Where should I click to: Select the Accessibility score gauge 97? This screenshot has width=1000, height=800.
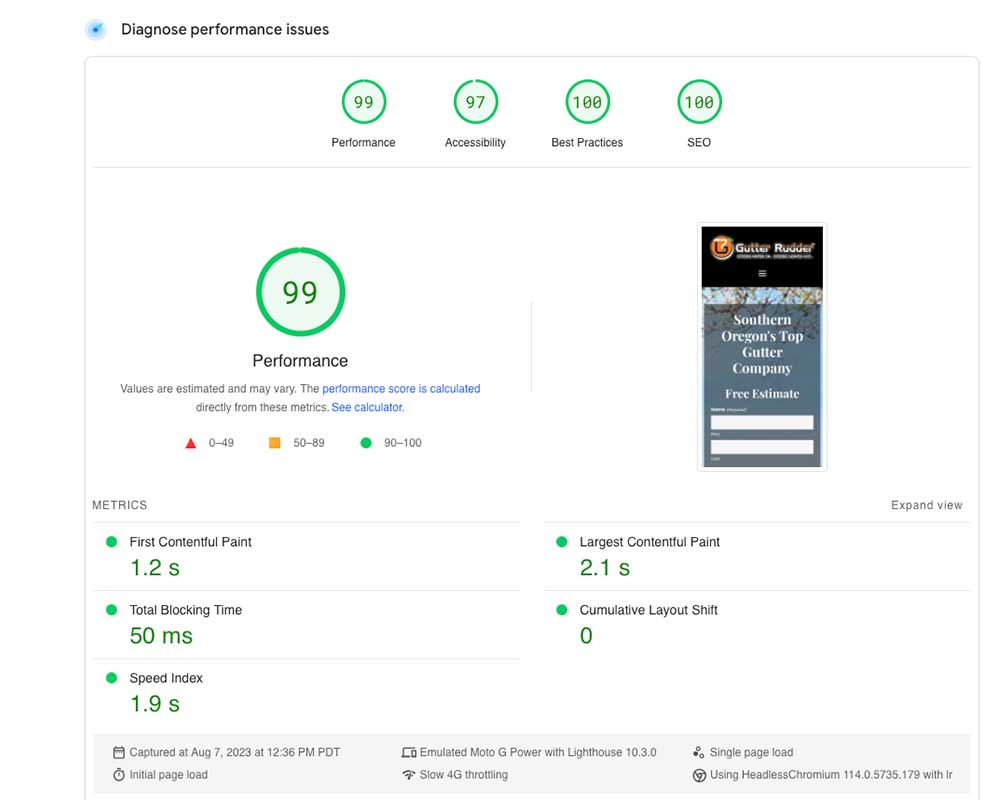[475, 102]
